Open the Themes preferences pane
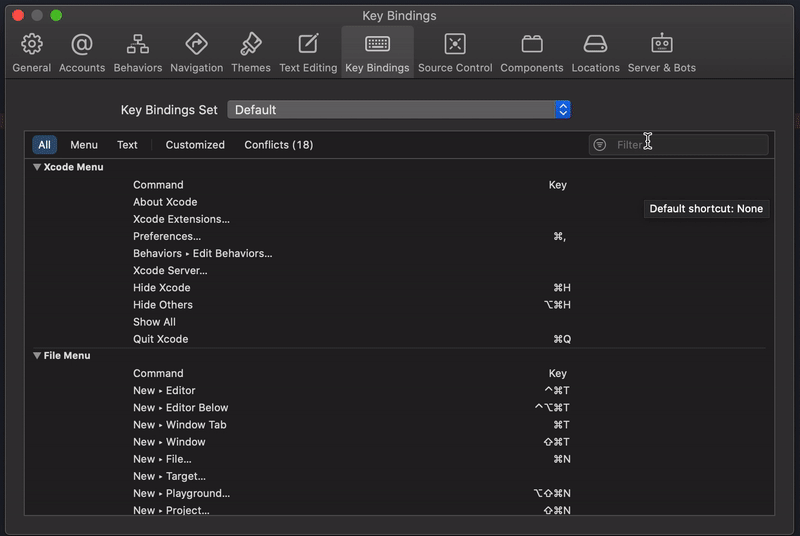This screenshot has height=536, width=800. tap(251, 53)
